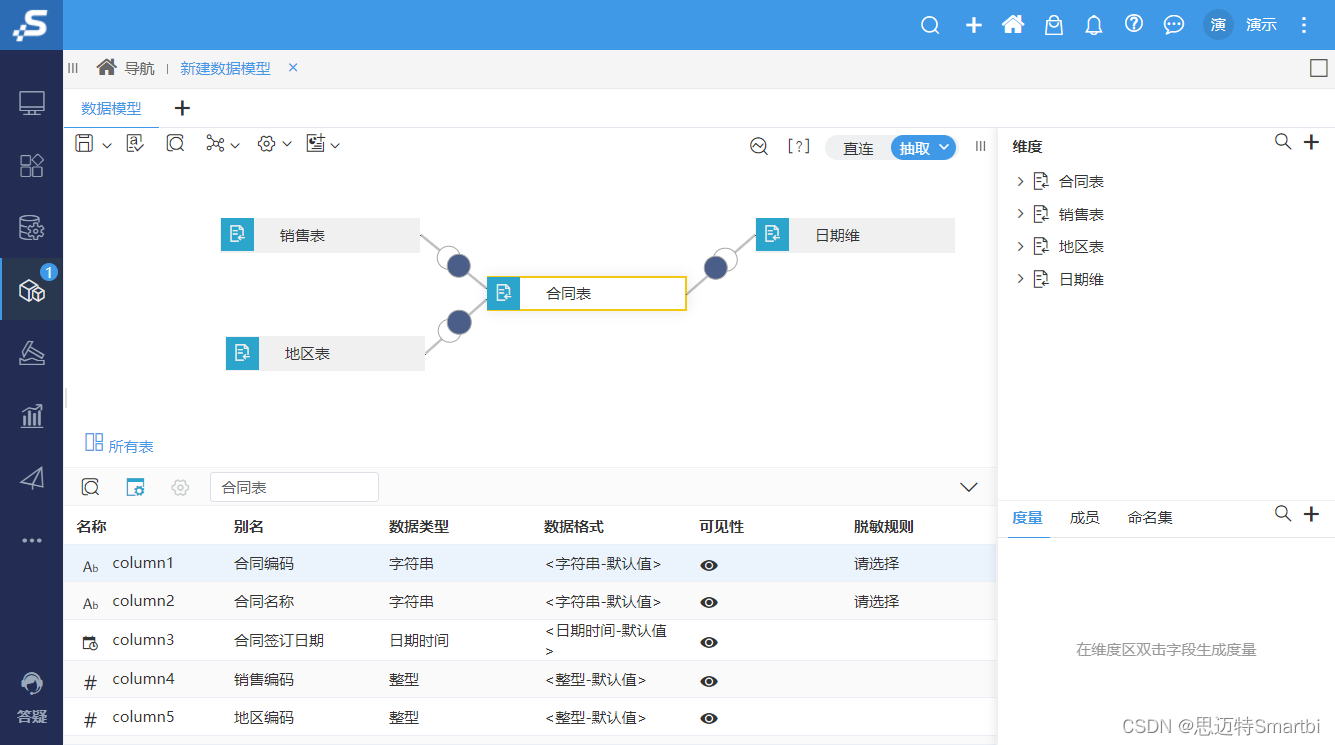
Task: Open 脱敏规则 请选择 for column1
Action: (876, 564)
